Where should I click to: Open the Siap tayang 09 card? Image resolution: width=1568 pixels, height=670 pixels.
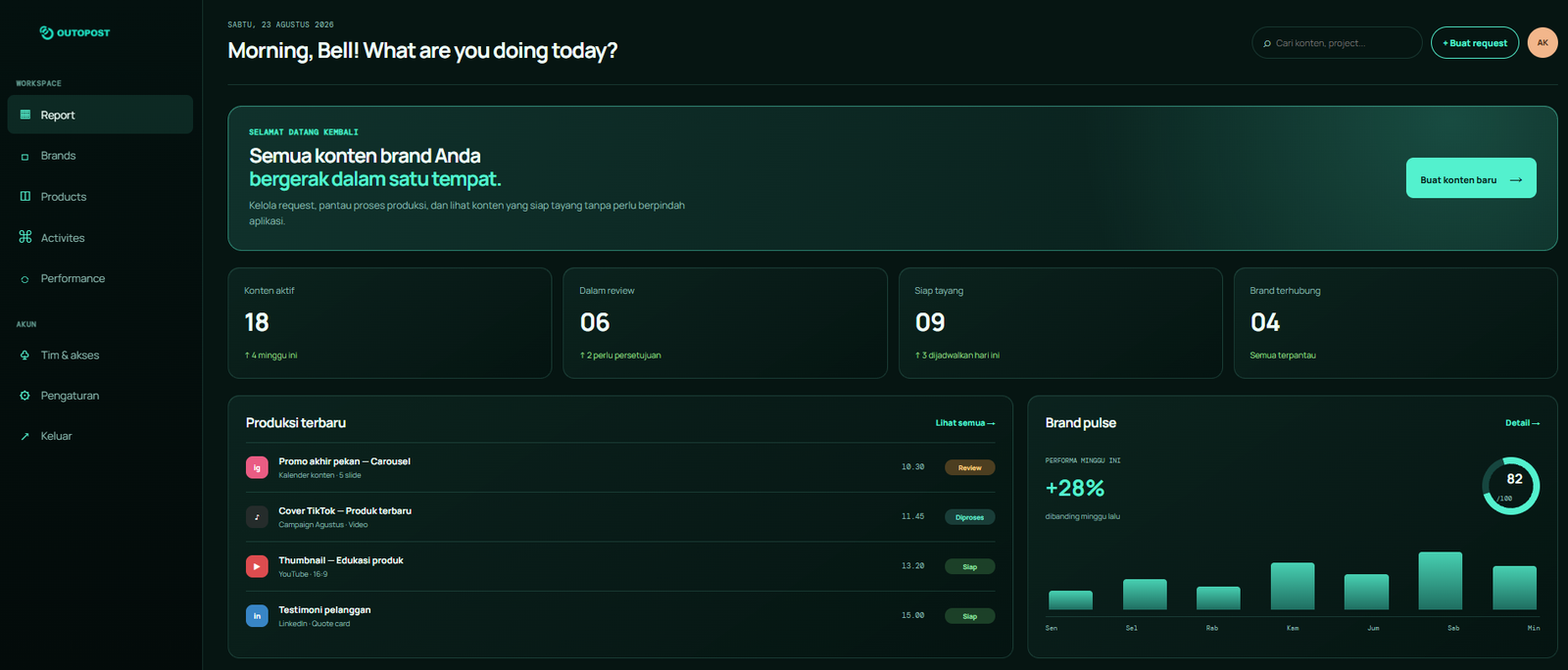pyautogui.click(x=1060, y=323)
